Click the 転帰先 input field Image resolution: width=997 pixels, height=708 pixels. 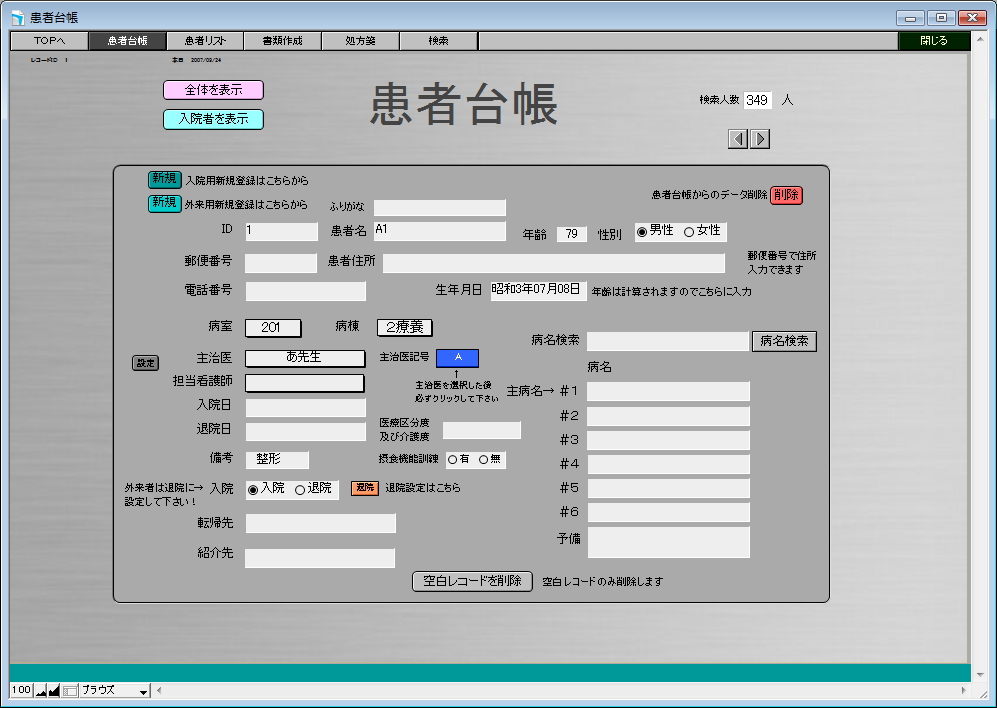[x=320, y=524]
